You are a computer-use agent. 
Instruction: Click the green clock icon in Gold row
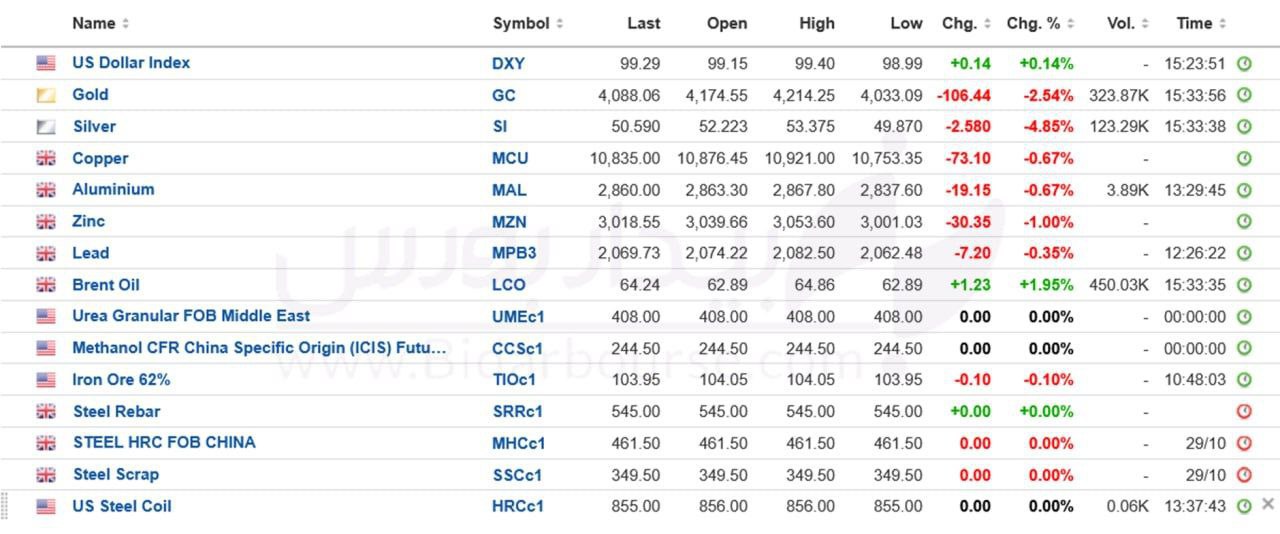pyautogui.click(x=1244, y=95)
